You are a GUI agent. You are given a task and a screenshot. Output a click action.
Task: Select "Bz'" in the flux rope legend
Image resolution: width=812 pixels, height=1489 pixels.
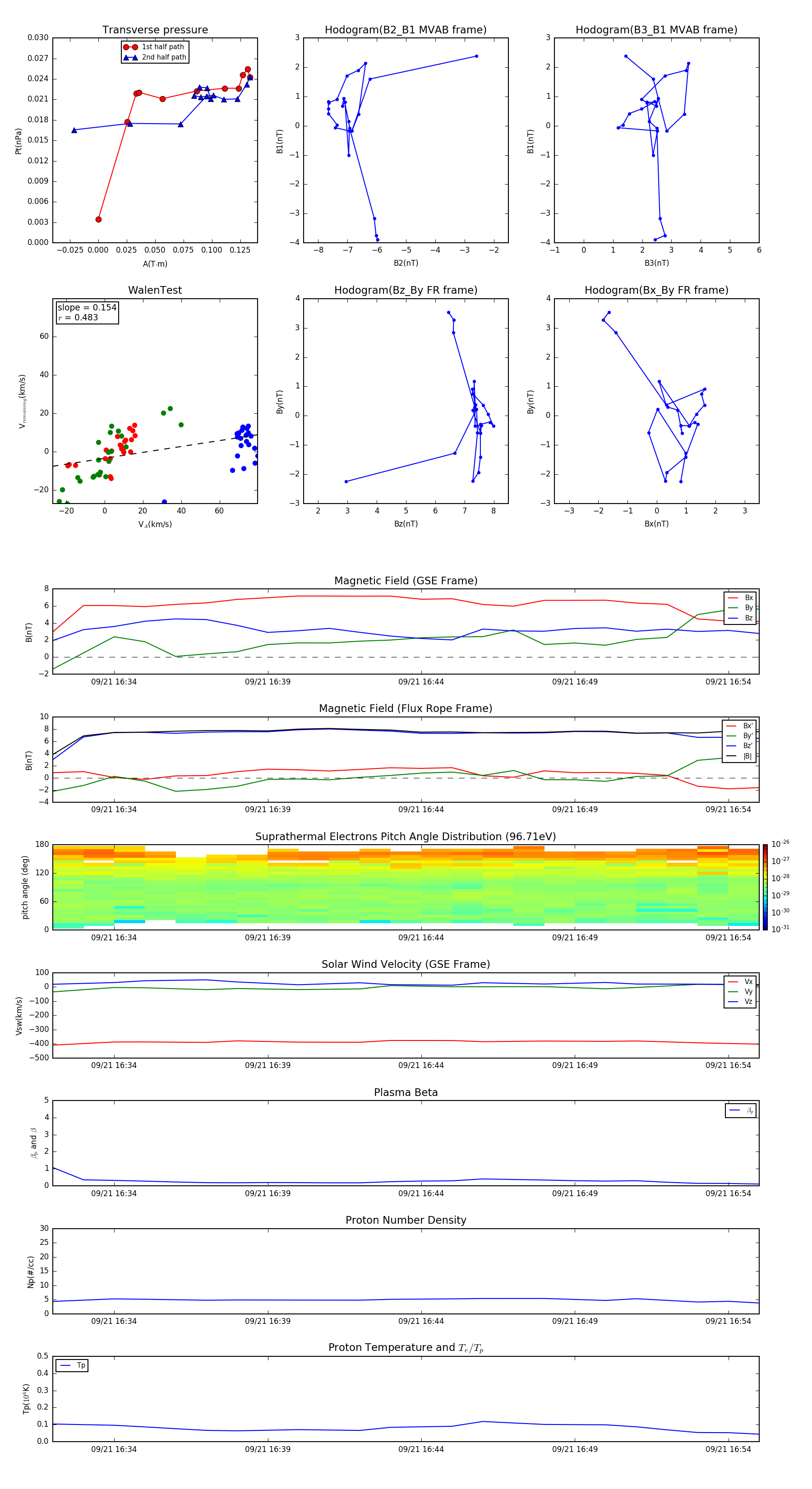point(739,746)
